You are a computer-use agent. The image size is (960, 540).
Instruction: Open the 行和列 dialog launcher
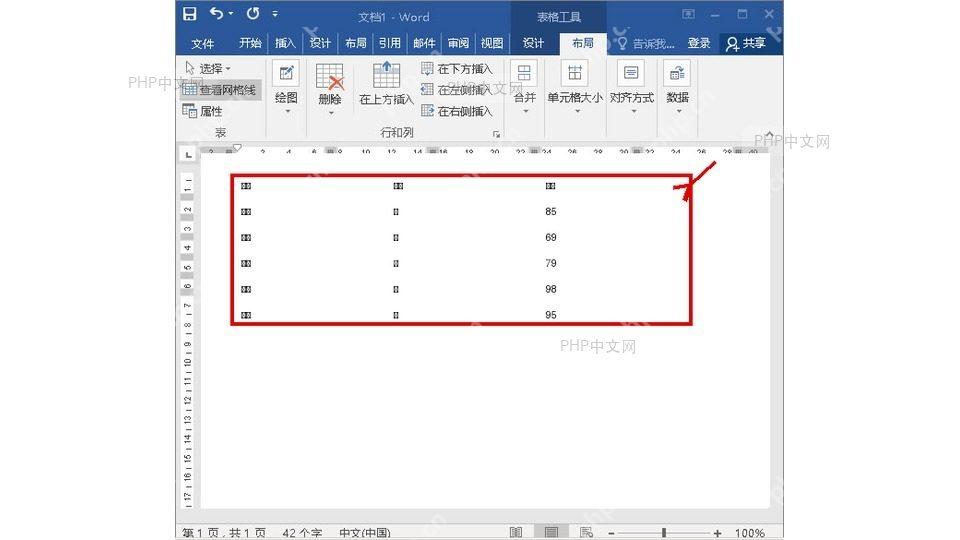point(497,134)
